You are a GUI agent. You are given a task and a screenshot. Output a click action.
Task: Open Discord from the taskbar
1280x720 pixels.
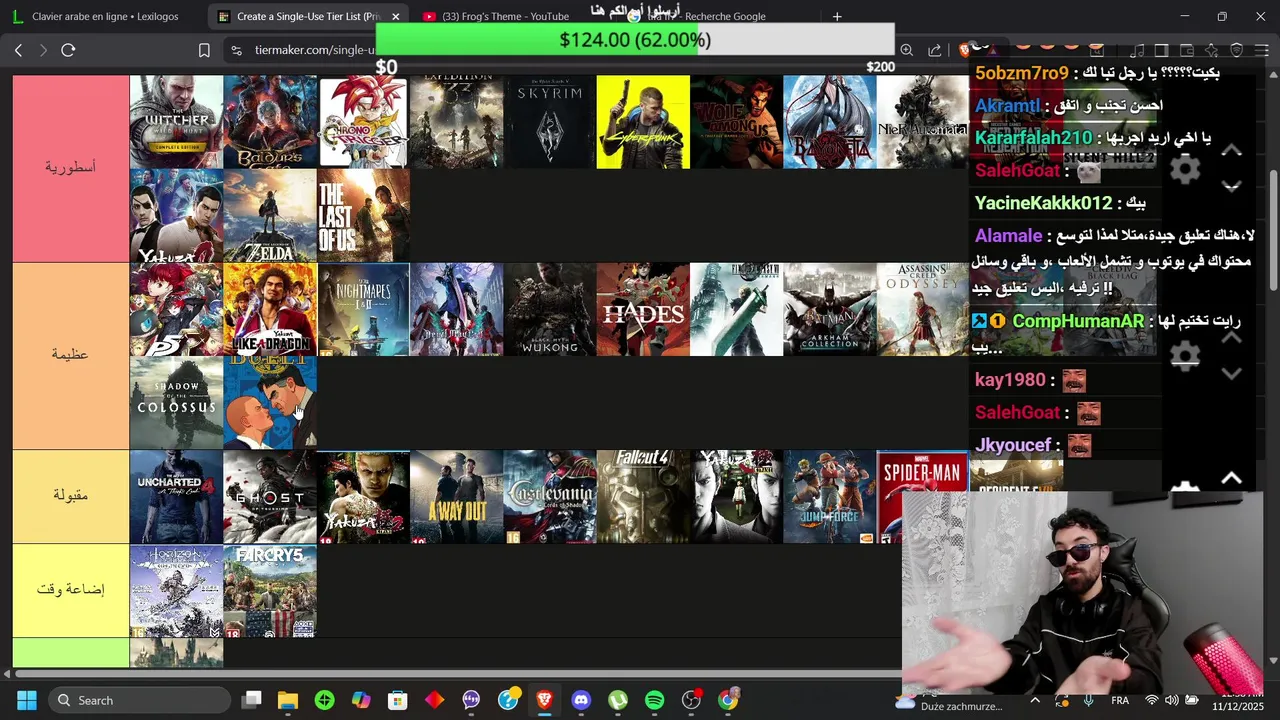coord(581,700)
